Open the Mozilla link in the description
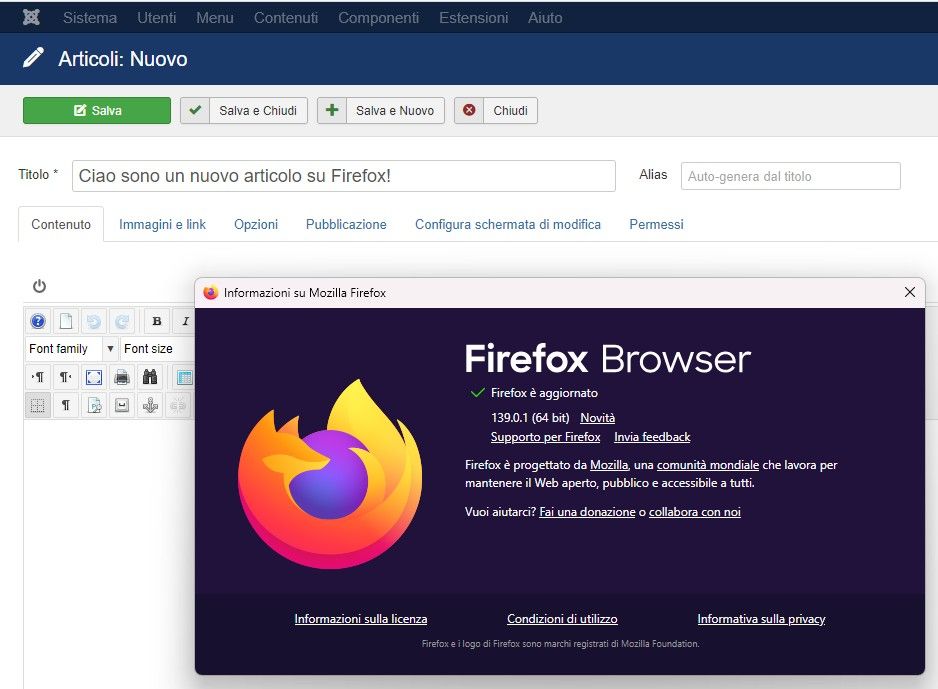Viewport: 938px width, 689px height. click(x=609, y=465)
